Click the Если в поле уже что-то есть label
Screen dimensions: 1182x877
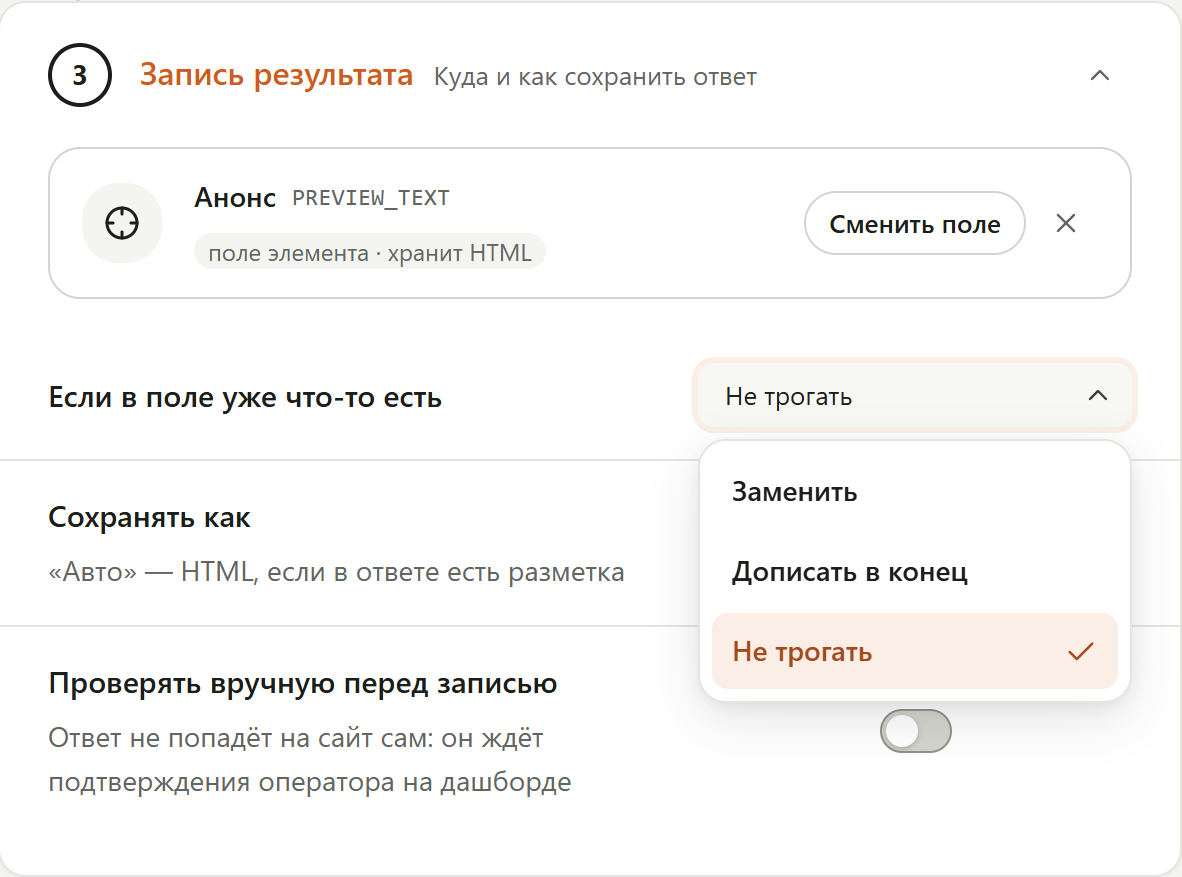[x=245, y=397]
